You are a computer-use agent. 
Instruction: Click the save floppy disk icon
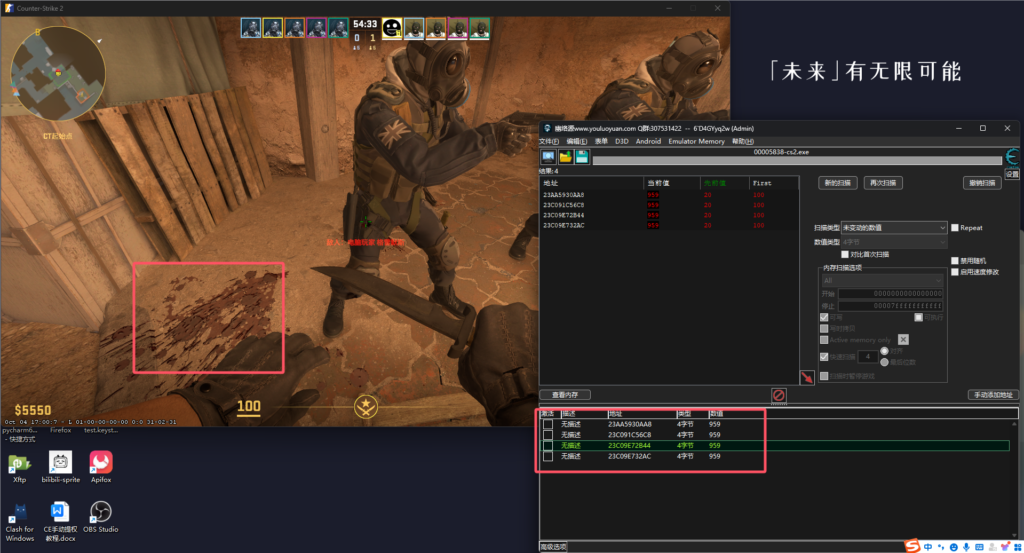[x=581, y=157]
